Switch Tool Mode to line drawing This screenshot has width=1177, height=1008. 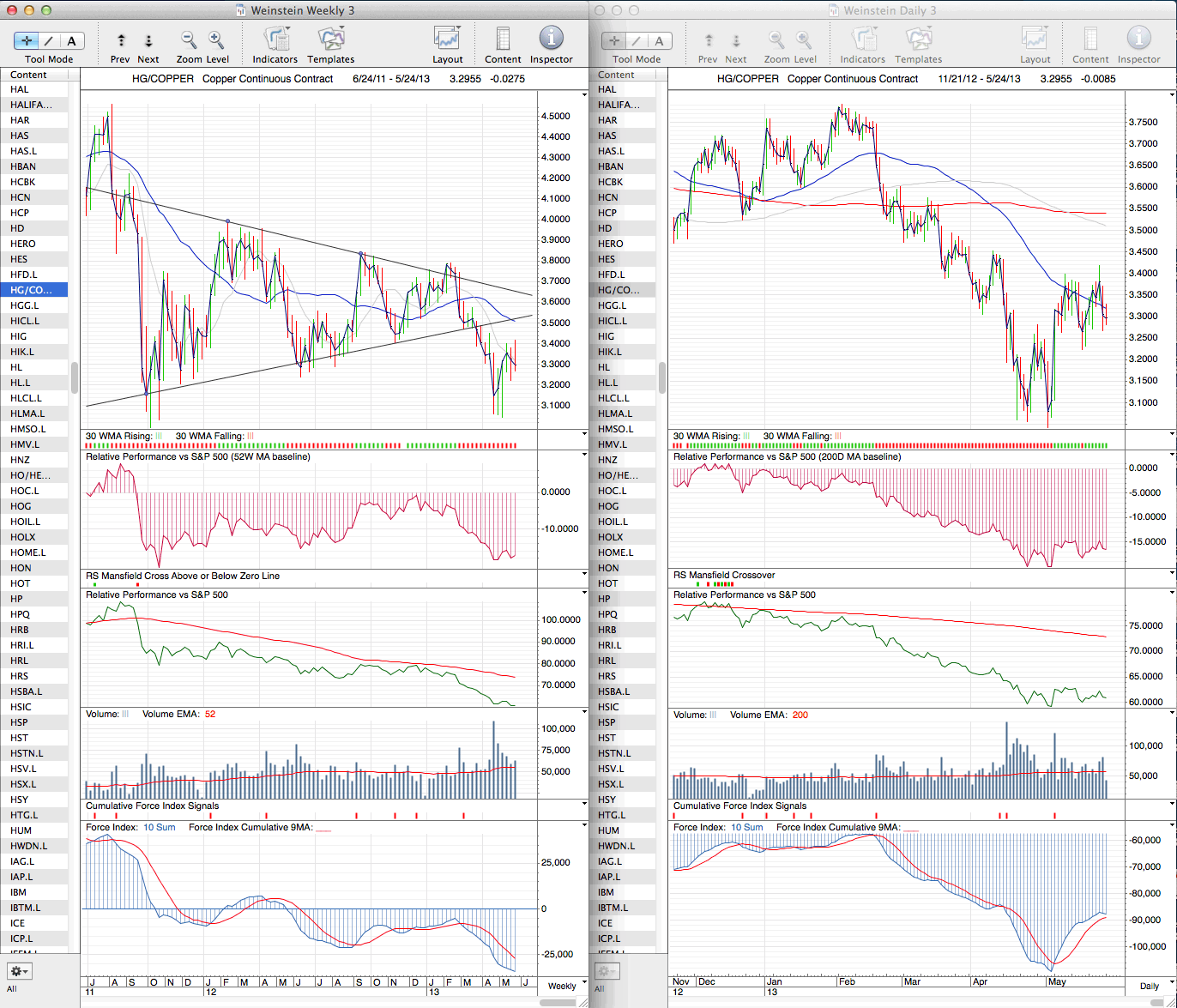pos(49,40)
